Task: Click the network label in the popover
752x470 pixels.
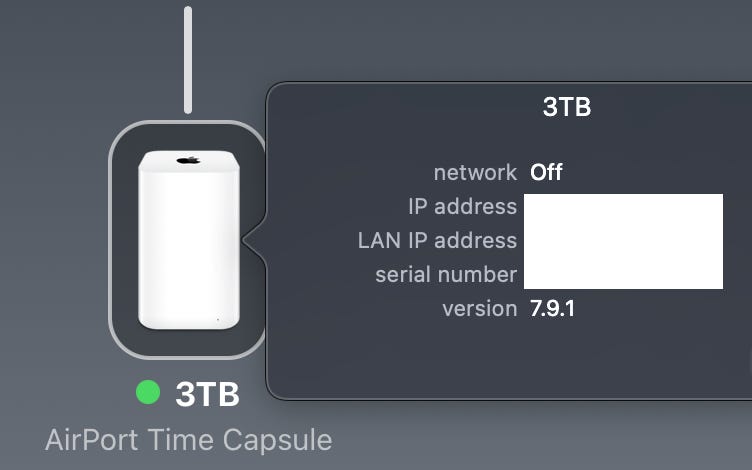Action: pos(475,172)
